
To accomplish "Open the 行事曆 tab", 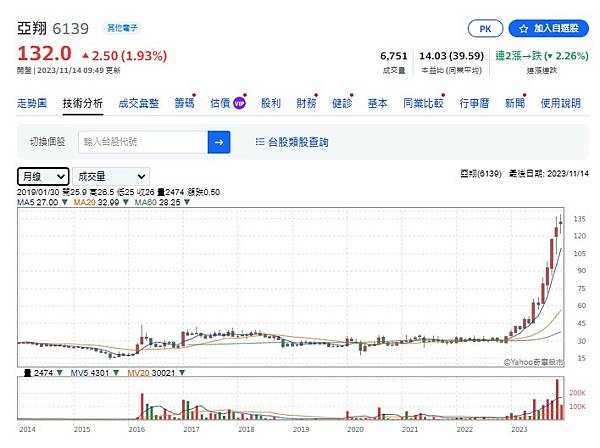I will (474, 103).
